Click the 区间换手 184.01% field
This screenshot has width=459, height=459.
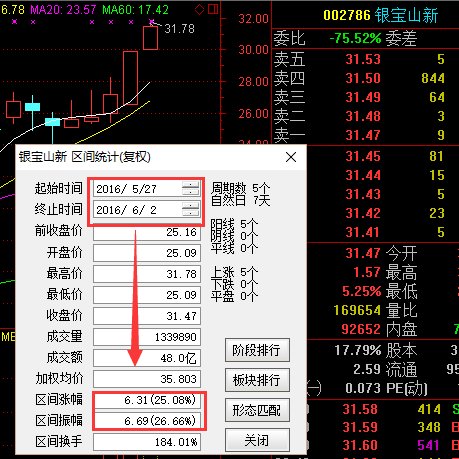coord(147,442)
